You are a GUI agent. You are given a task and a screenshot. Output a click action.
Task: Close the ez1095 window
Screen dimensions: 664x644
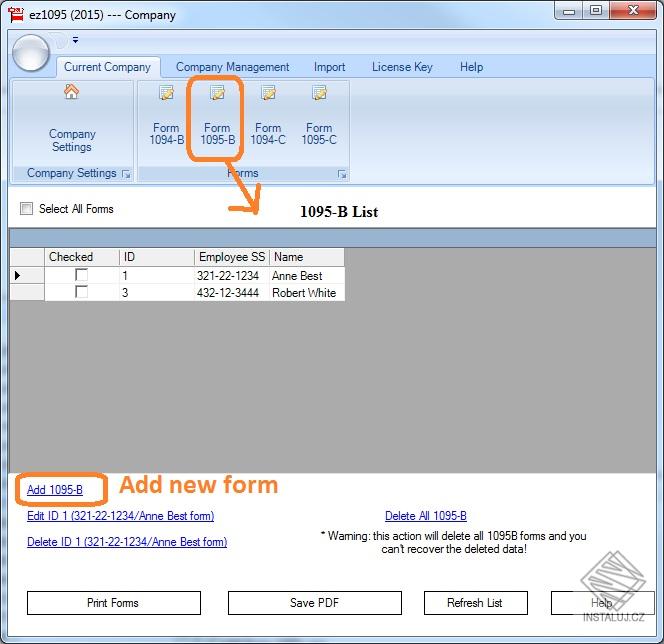[633, 10]
